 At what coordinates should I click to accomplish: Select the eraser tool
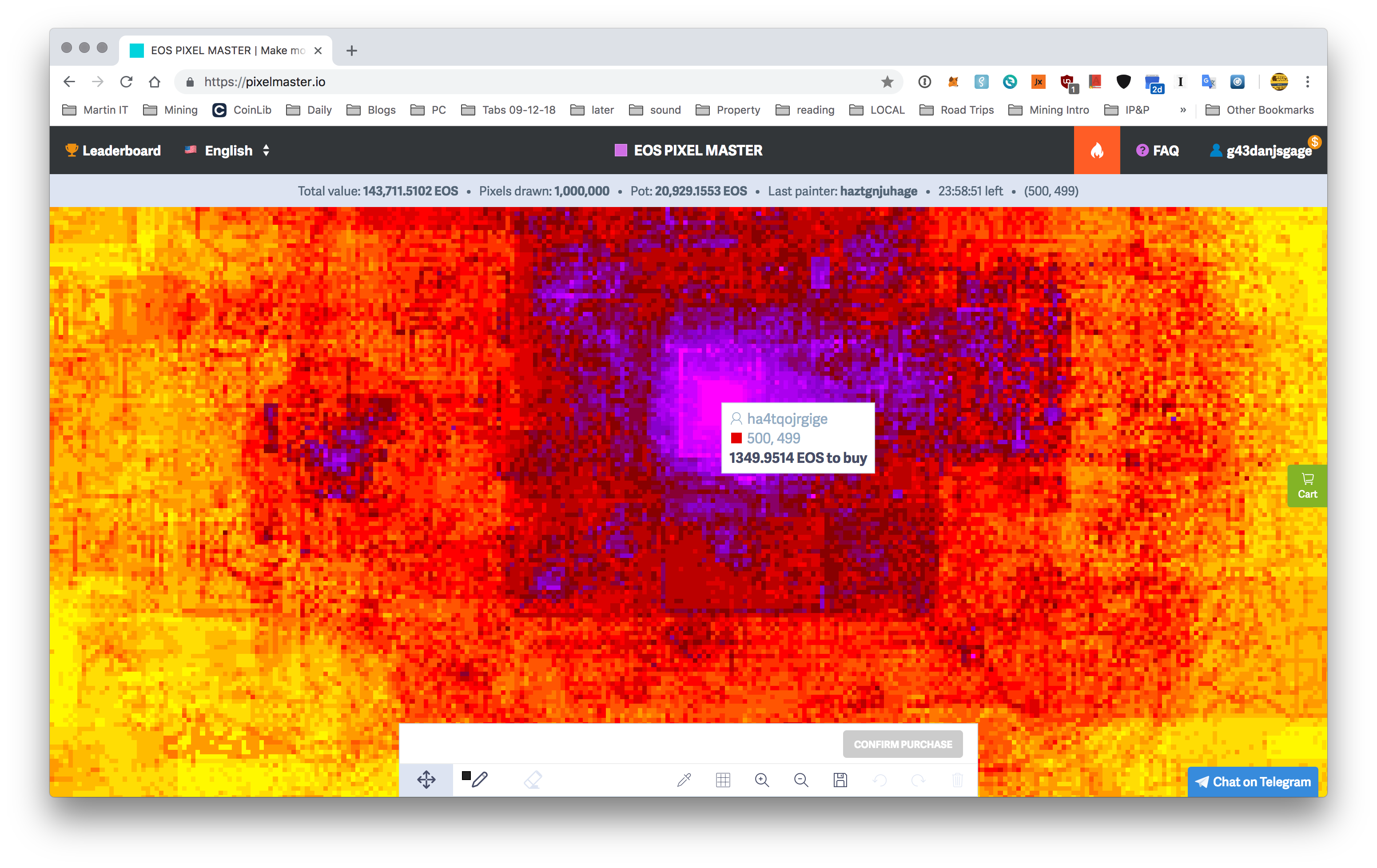[533, 780]
